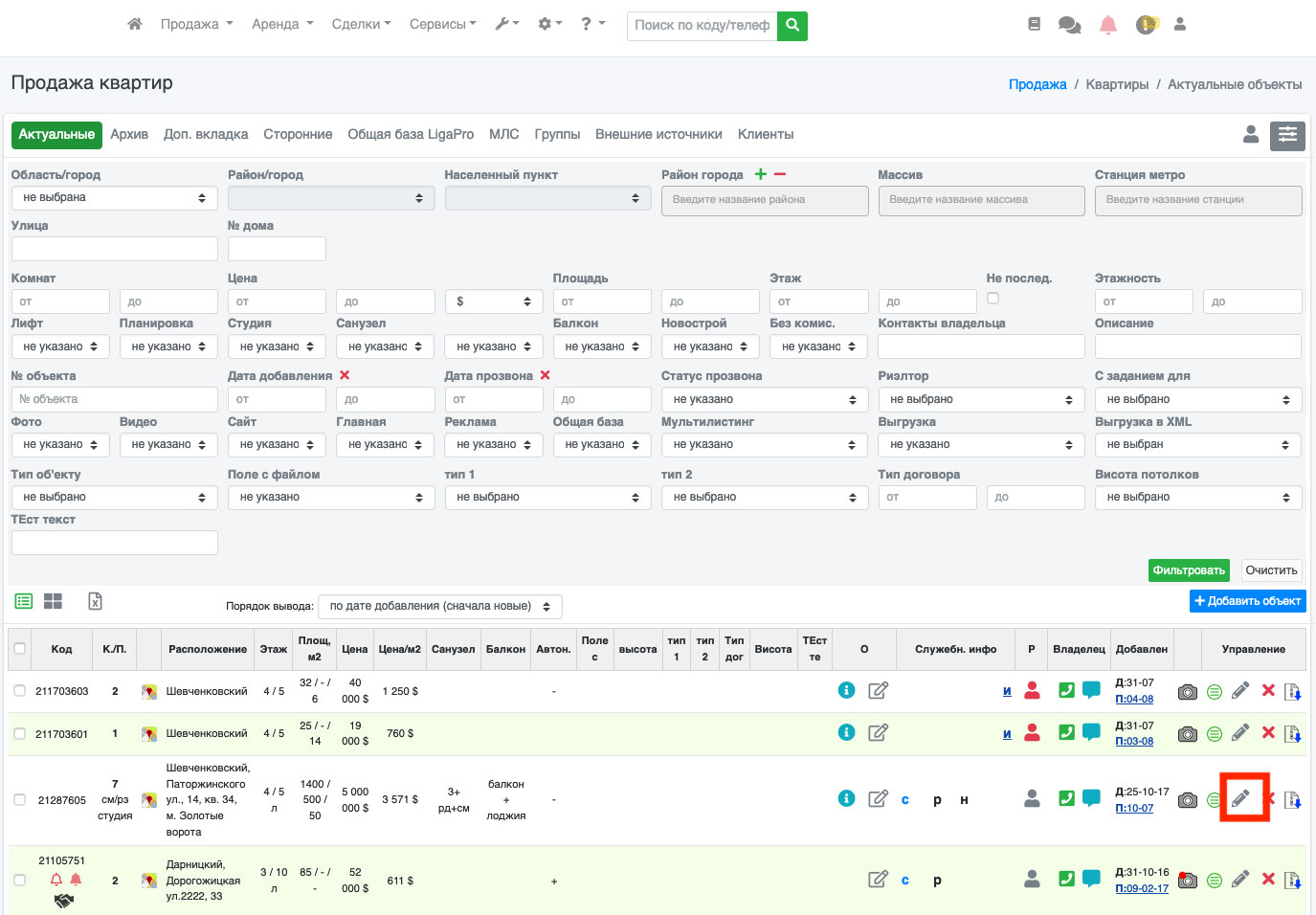The width and height of the screenshot is (1316, 915).
Task: Check the 'Не послед.' floor checkbox
Action: click(x=993, y=298)
